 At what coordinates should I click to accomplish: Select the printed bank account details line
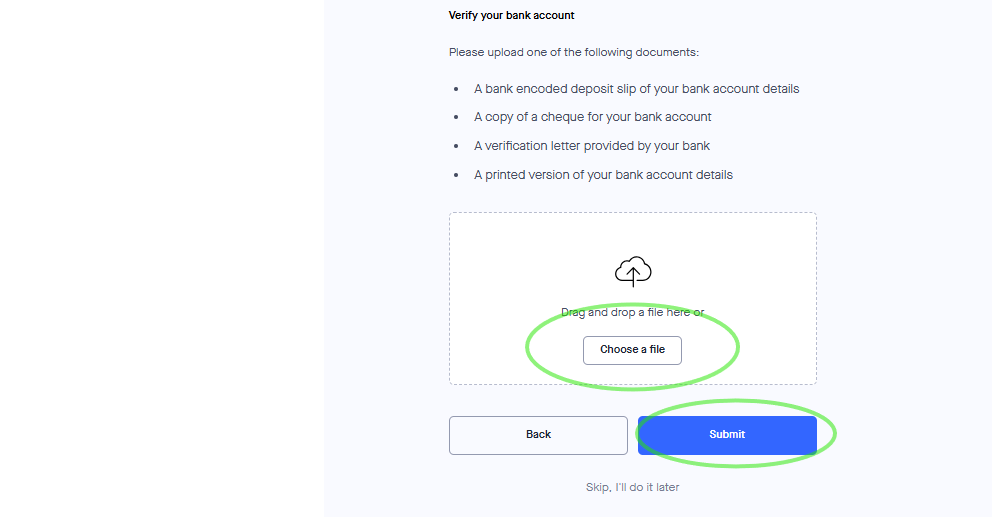[603, 175]
